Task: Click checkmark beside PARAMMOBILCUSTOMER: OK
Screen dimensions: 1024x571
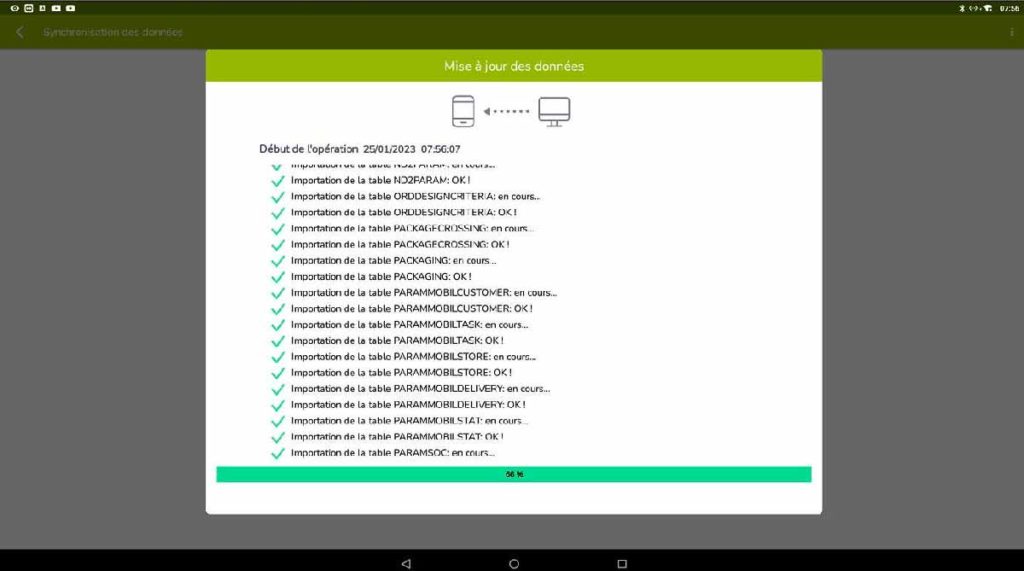Action: (278, 309)
